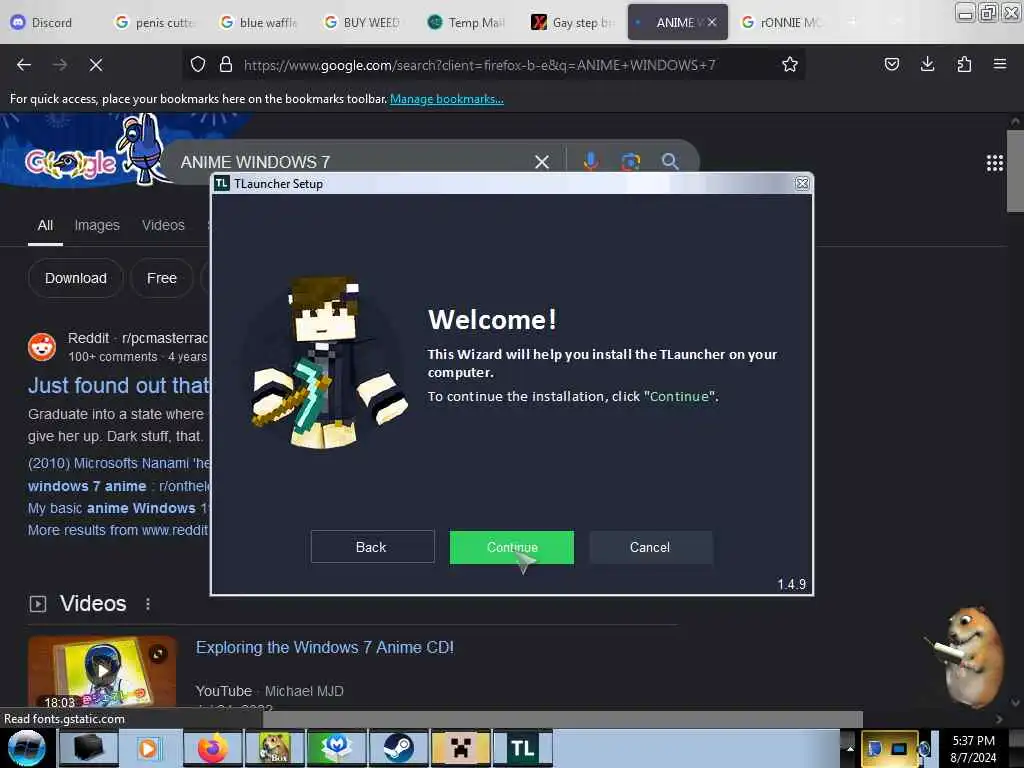Viewport: 1024px width, 768px height.
Task: Click the Free search chip
Action: pos(162,278)
